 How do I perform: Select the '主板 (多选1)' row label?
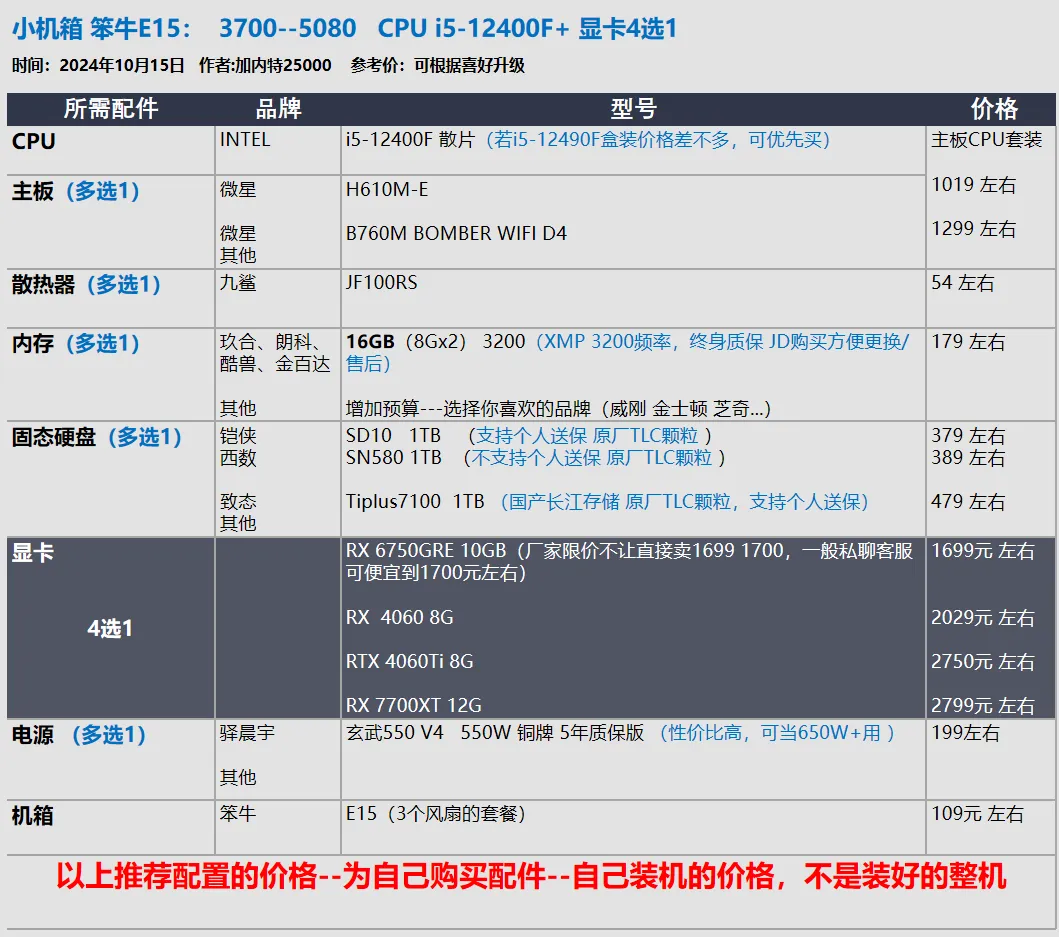[76, 191]
